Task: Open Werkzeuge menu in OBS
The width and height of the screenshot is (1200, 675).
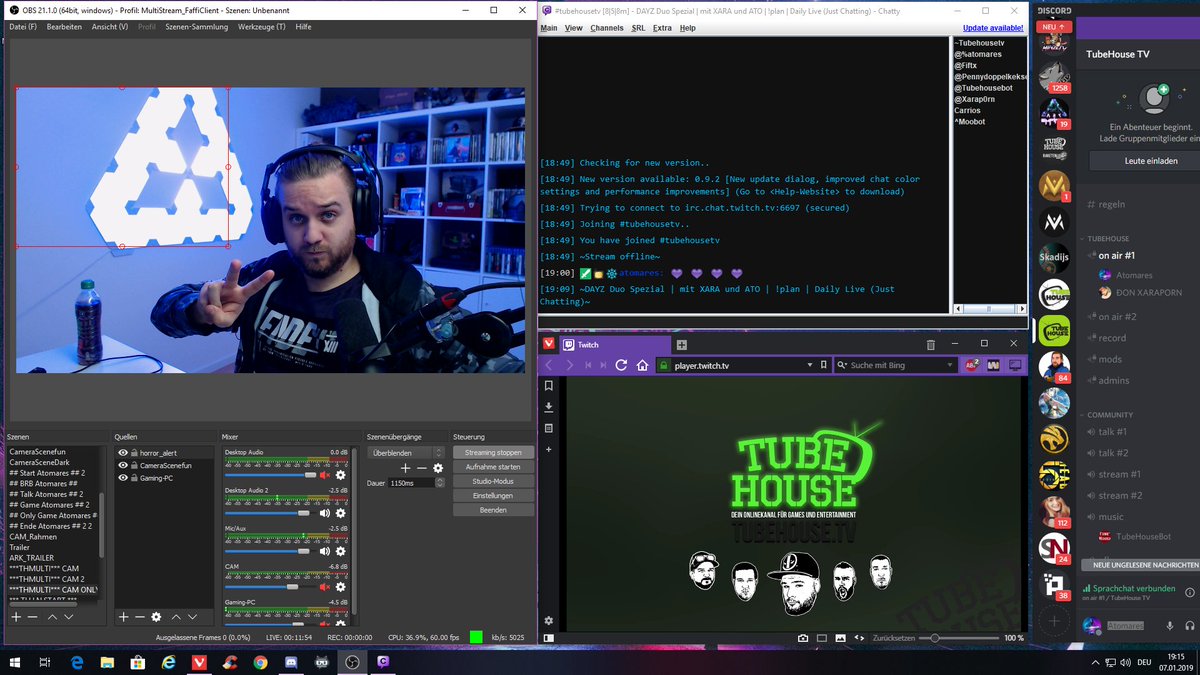Action: [262, 27]
